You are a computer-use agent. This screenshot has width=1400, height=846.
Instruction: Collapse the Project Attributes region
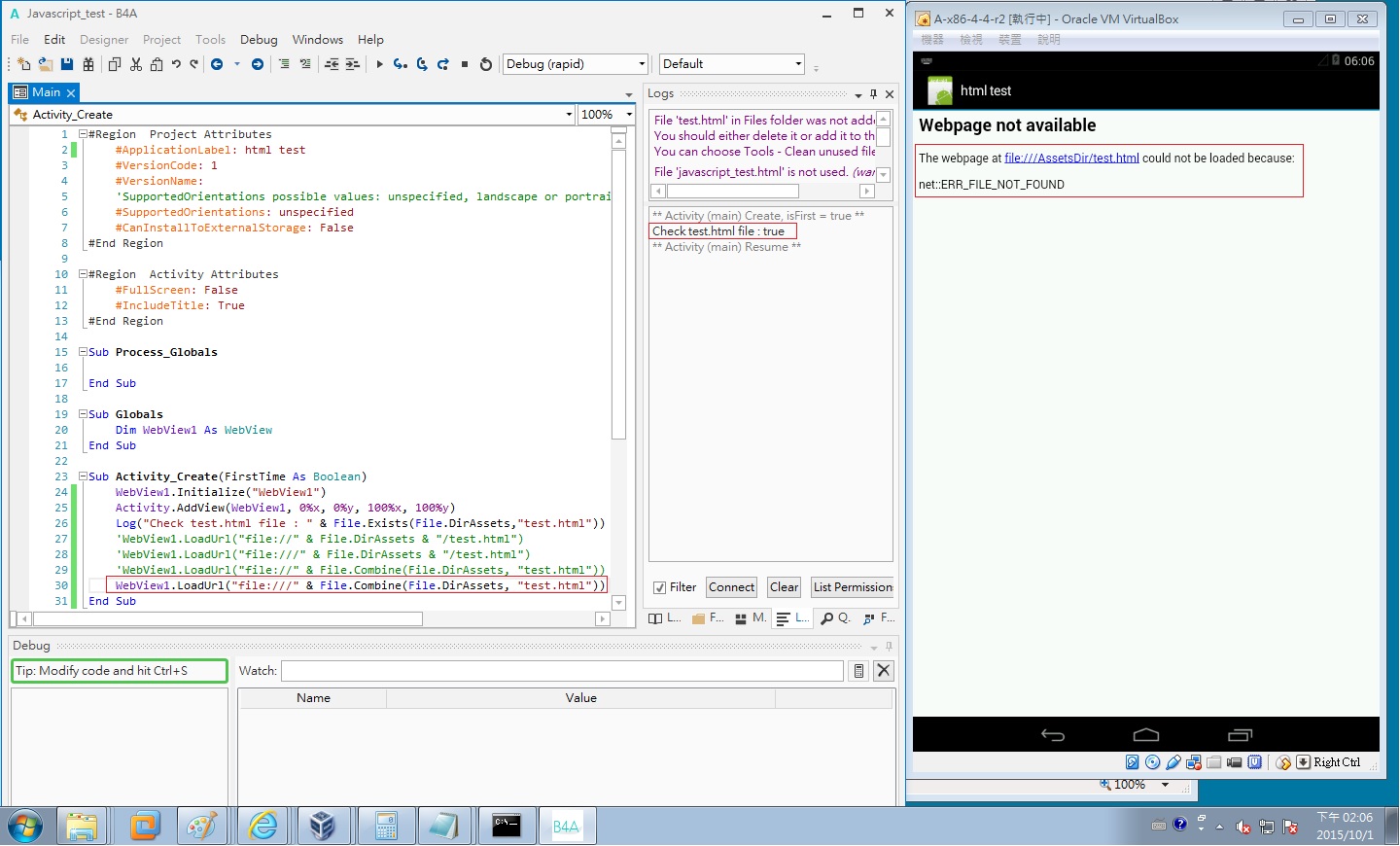coord(83,134)
